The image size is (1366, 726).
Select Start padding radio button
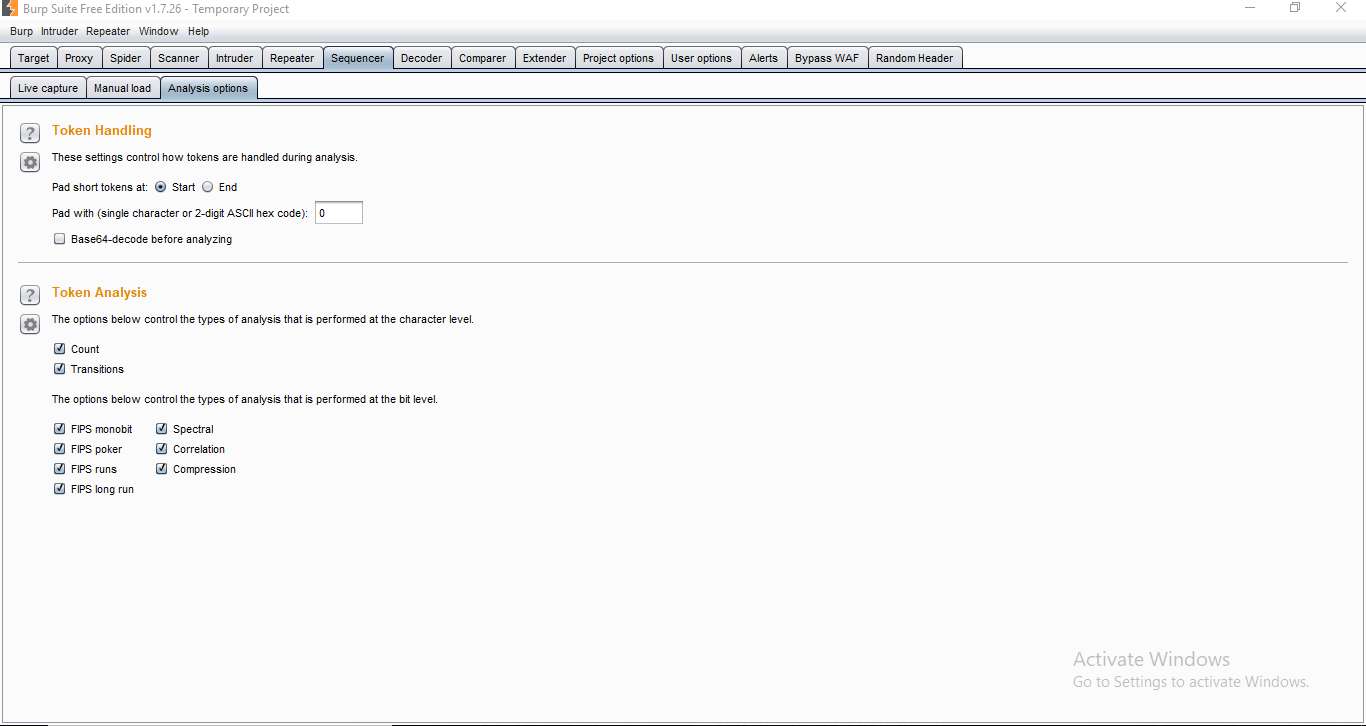pos(160,187)
